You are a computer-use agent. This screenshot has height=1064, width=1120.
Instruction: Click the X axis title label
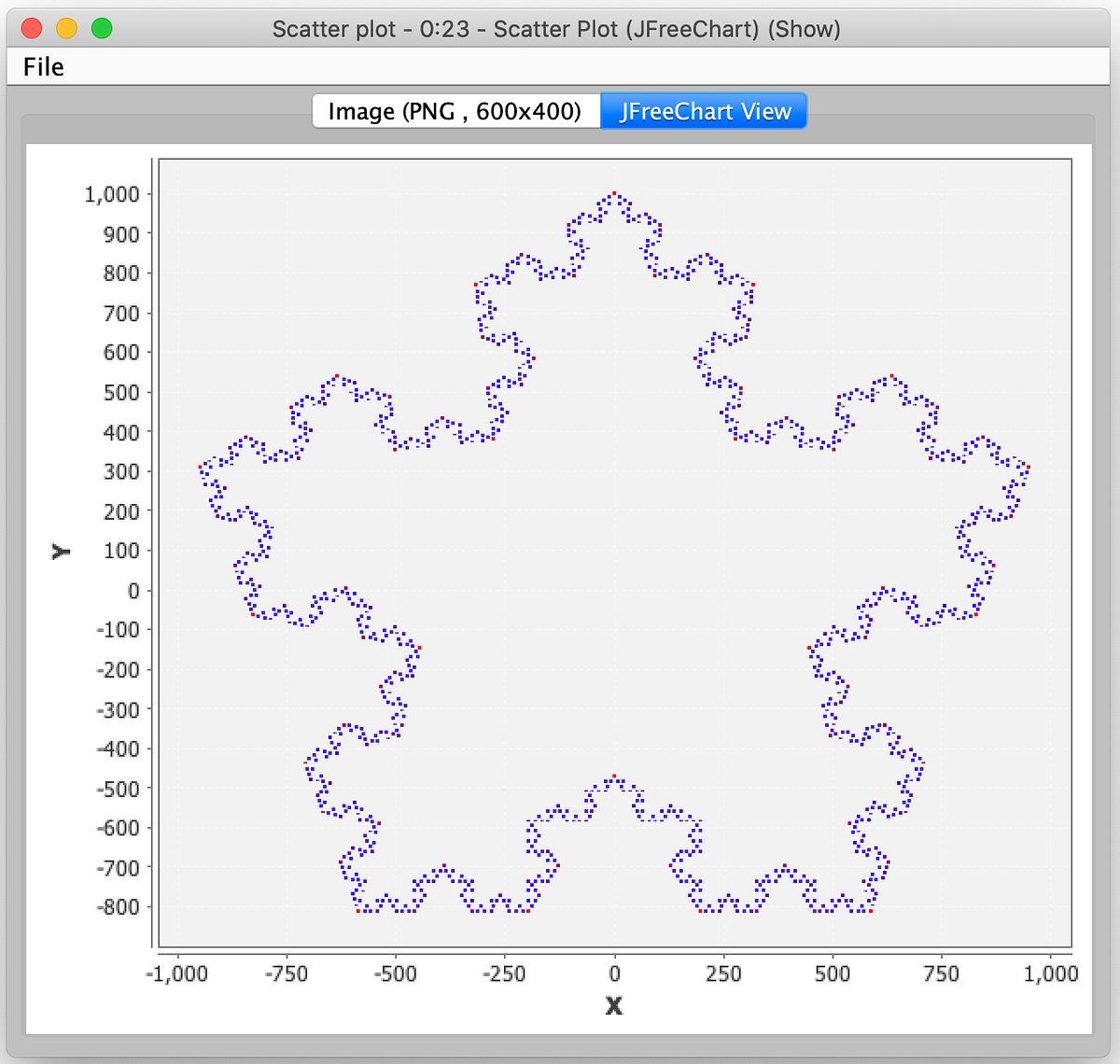(x=614, y=1006)
